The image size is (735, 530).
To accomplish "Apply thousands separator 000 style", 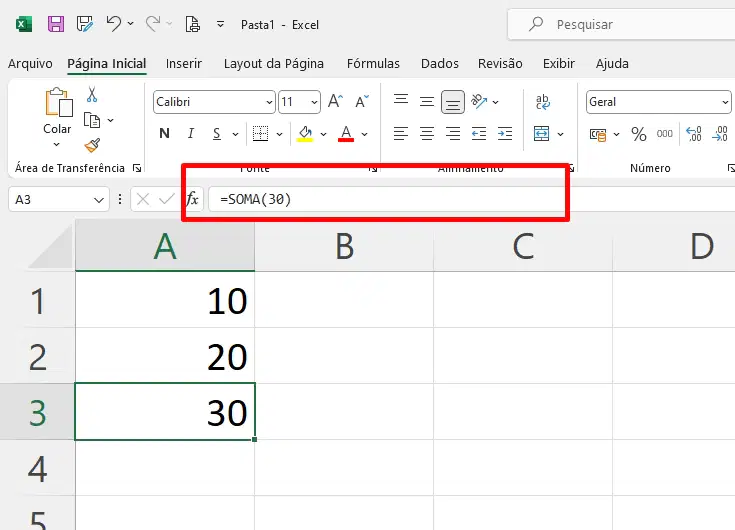I will coord(665,134).
